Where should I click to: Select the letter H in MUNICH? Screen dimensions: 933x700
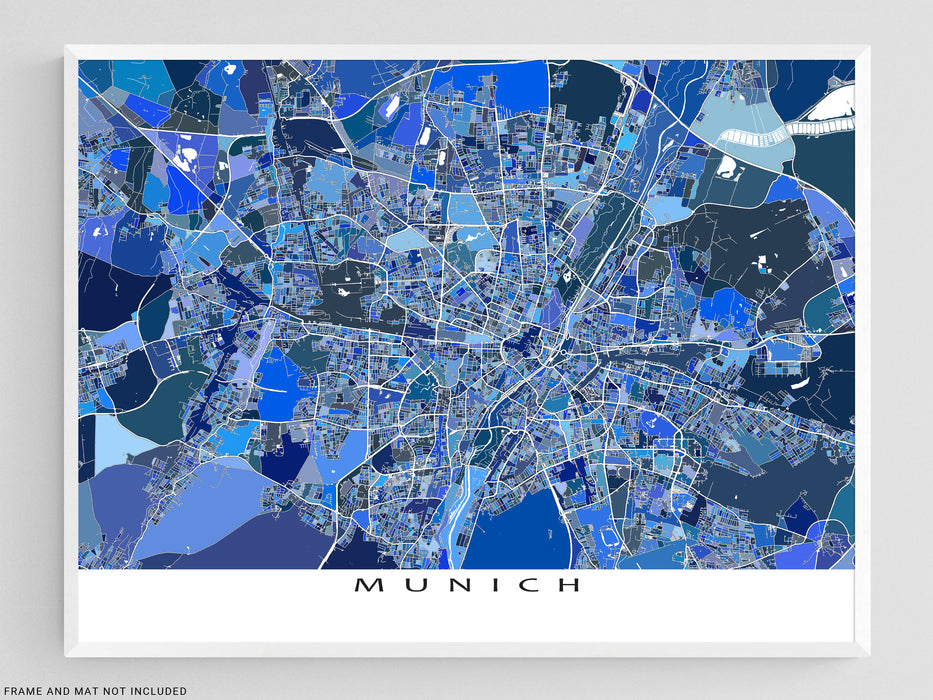click(x=568, y=585)
